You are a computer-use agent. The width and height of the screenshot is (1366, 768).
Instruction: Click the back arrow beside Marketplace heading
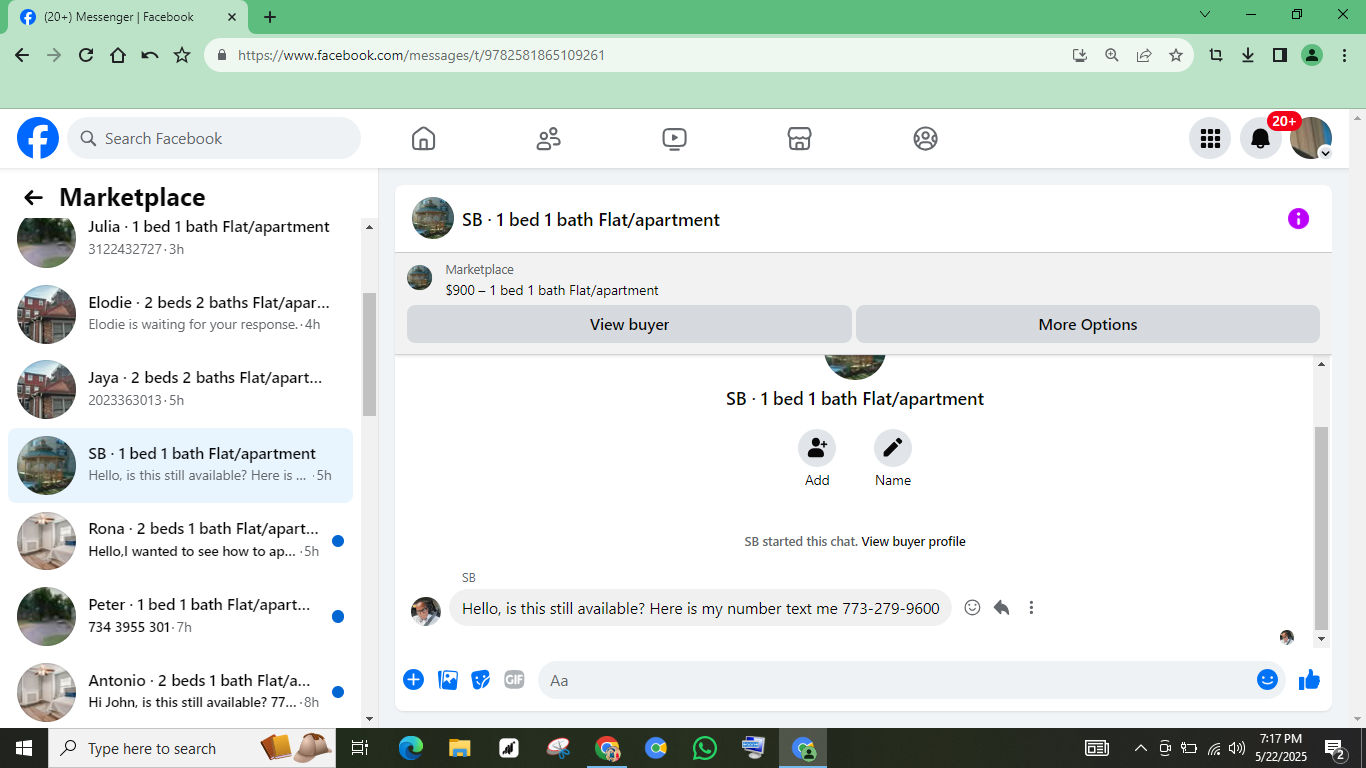33,198
